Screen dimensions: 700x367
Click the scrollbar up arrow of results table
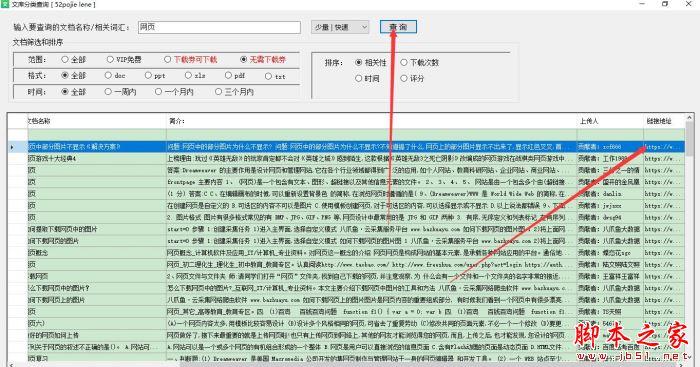pyautogui.click(x=690, y=117)
